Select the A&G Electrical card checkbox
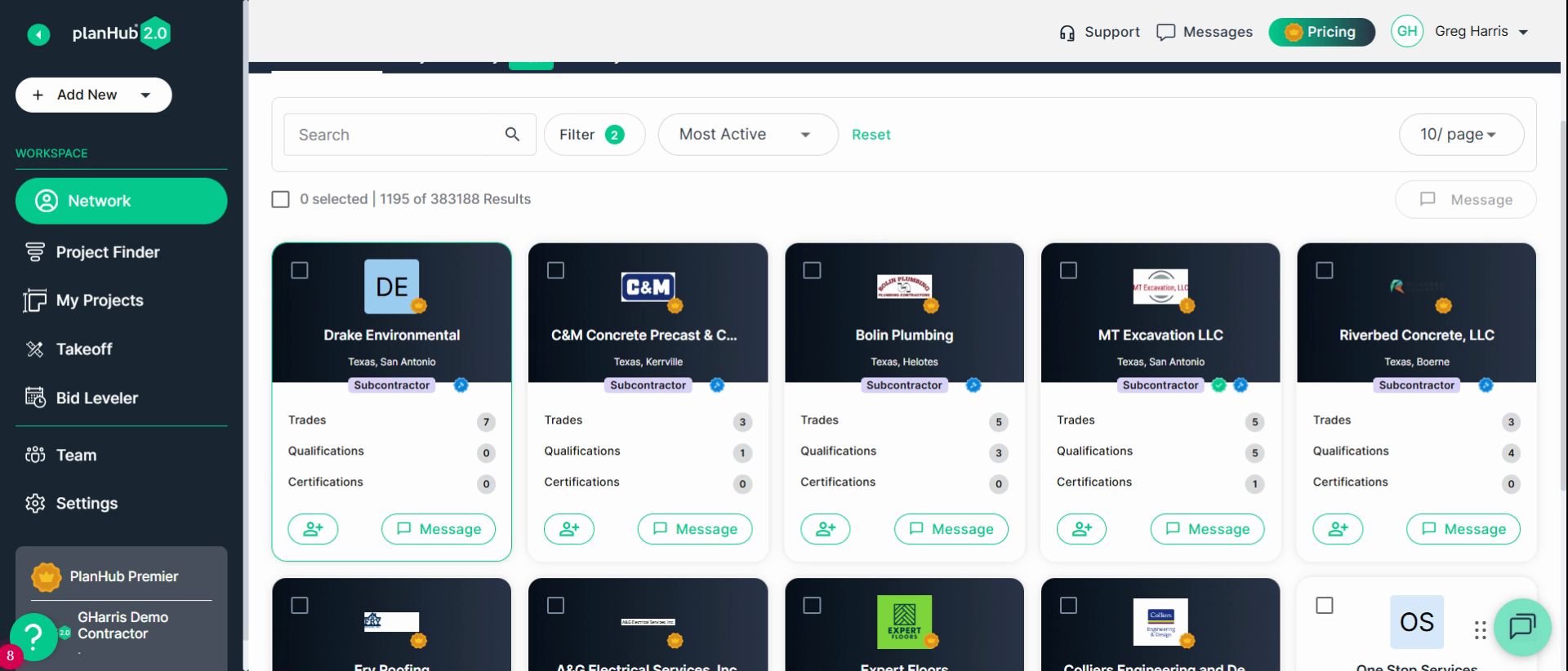This screenshot has width=1568, height=671. [556, 606]
